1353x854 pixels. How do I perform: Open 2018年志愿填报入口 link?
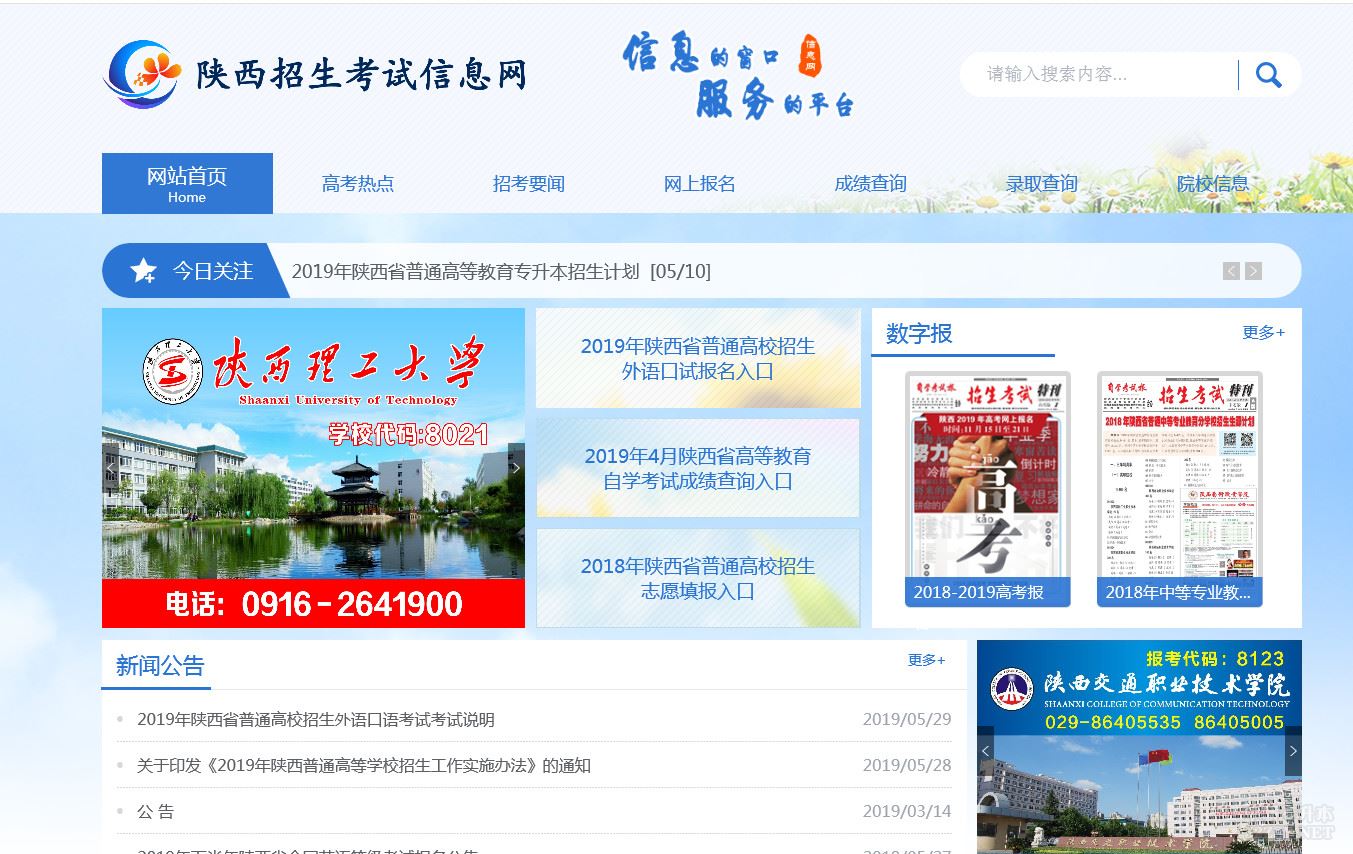pos(698,578)
